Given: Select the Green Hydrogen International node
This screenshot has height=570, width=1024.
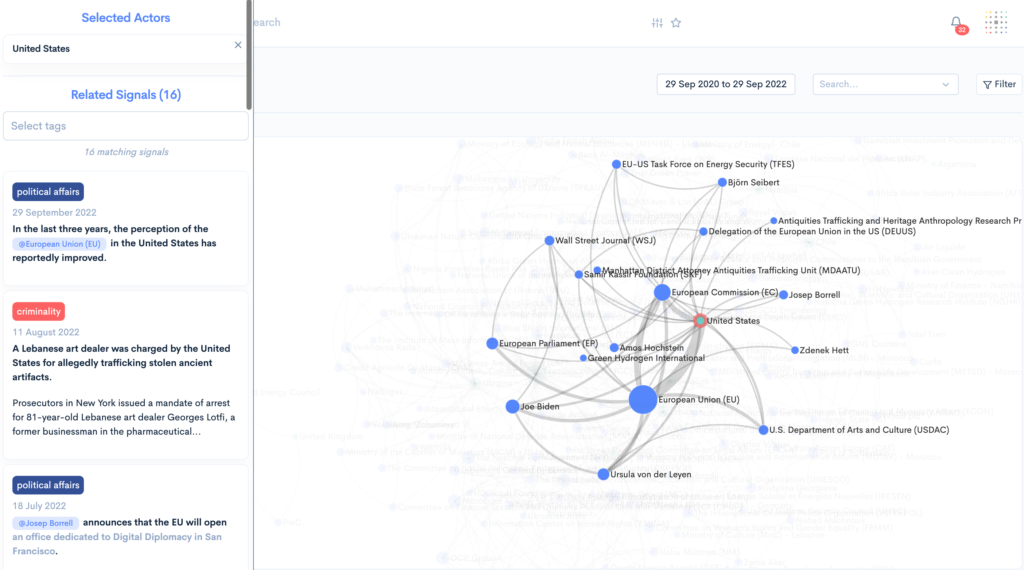Looking at the screenshot, I should [583, 358].
